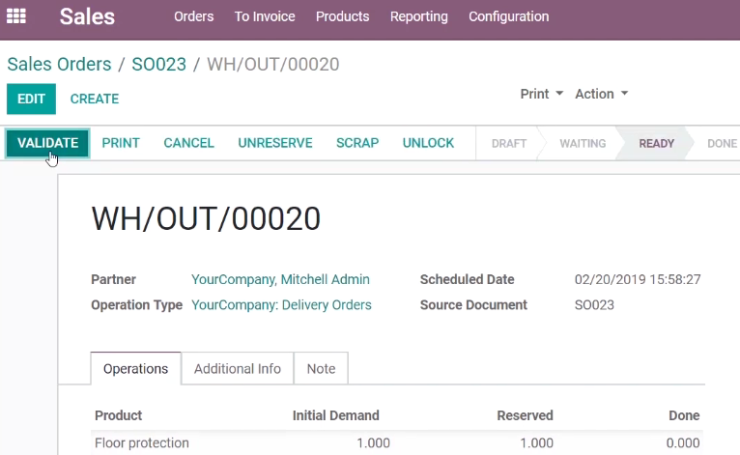Click the EDIT button
Viewport: 740px width, 455px height.
(31, 99)
